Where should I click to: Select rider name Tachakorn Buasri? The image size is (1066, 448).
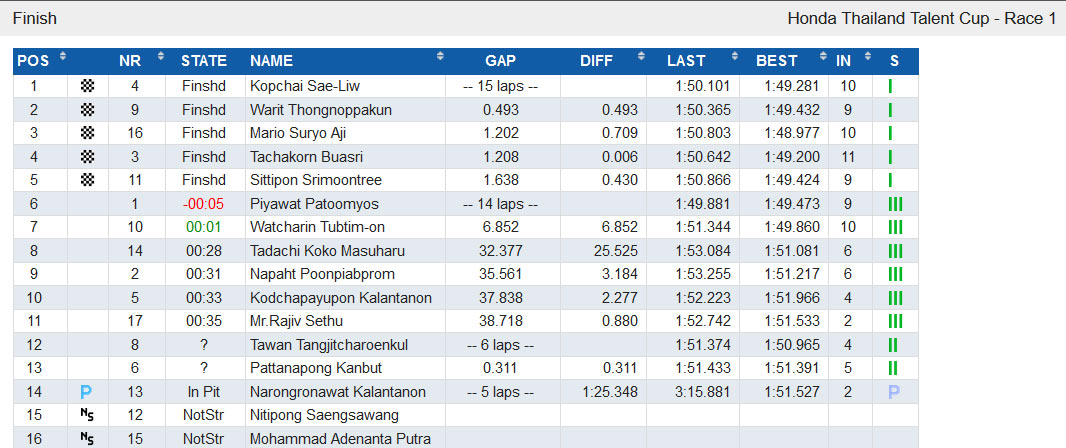click(306, 157)
